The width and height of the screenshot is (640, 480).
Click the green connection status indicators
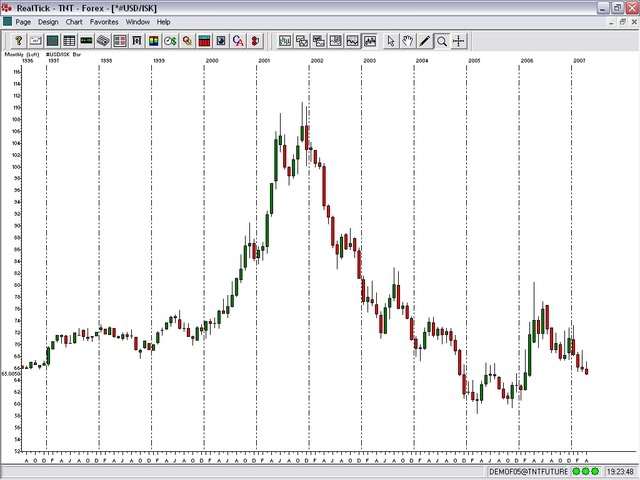tap(585, 472)
